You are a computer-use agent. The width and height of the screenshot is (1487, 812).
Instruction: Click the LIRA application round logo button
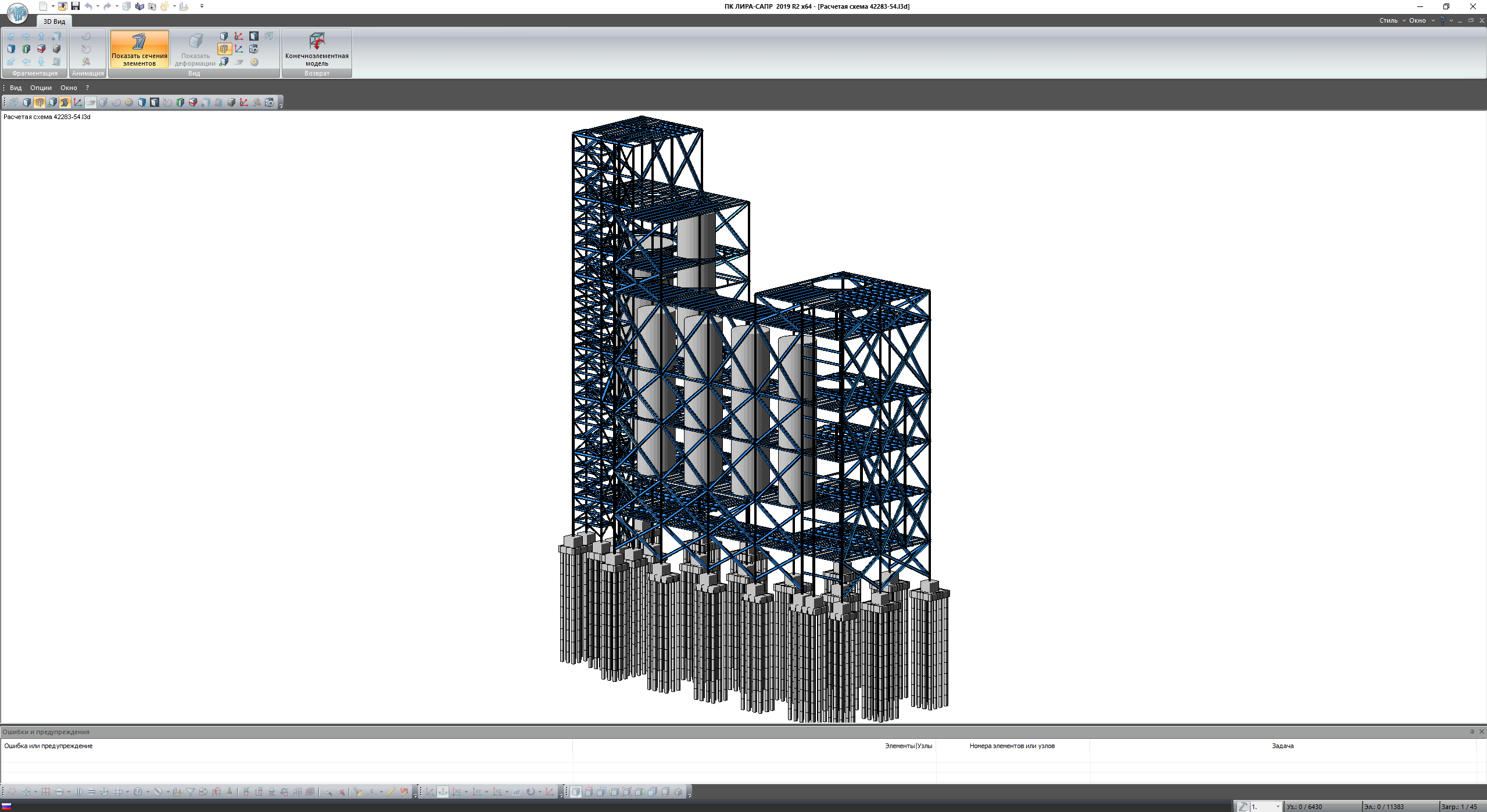pyautogui.click(x=17, y=13)
